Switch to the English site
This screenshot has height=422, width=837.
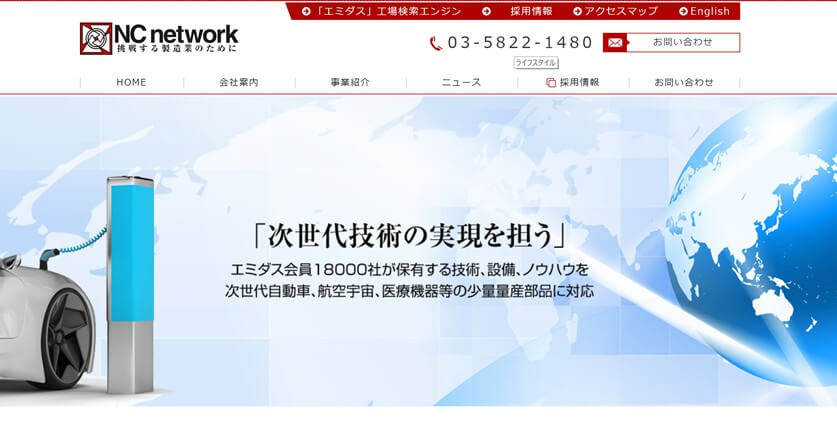click(709, 11)
